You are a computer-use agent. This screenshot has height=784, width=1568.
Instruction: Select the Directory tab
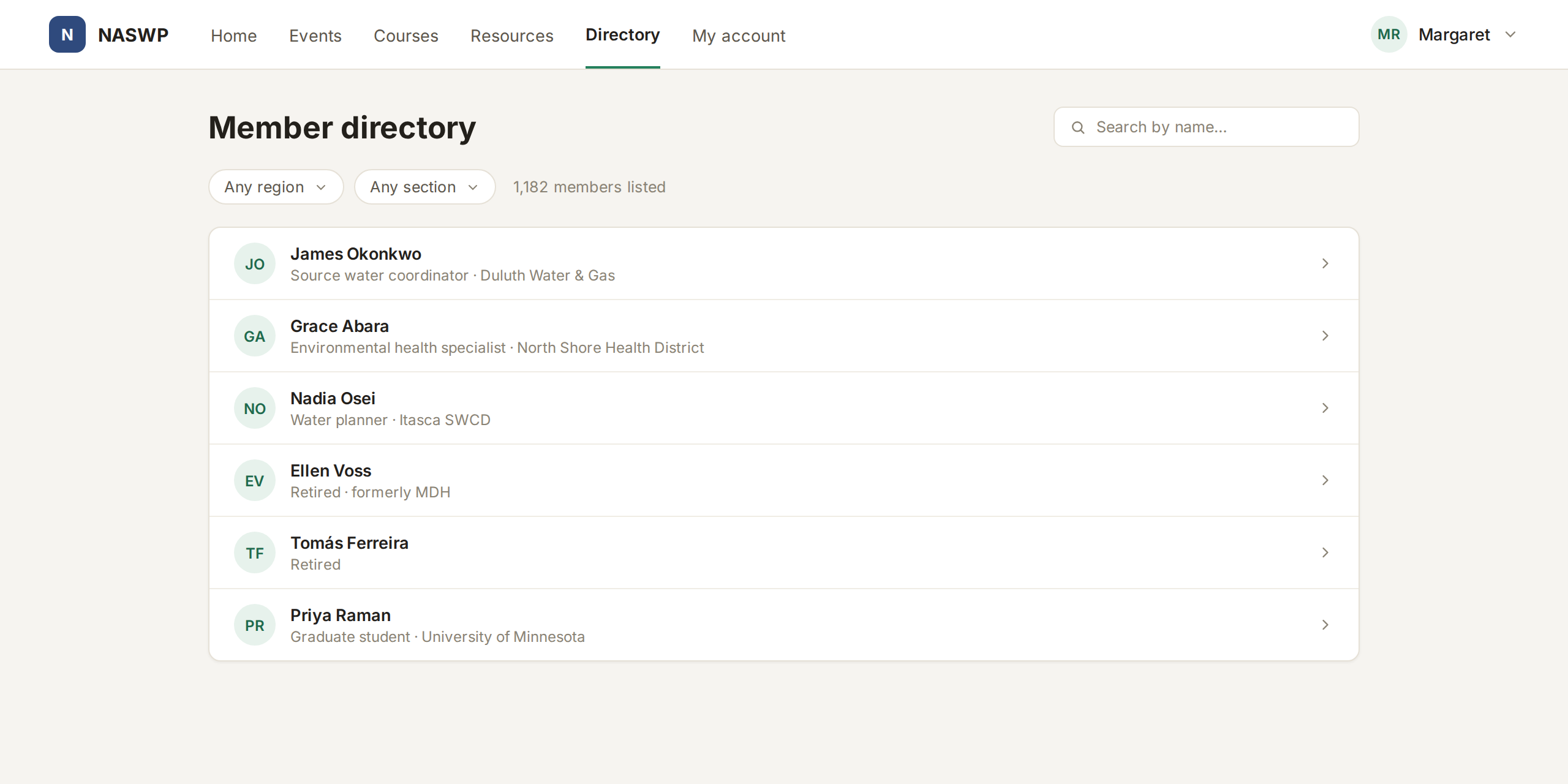[x=623, y=35]
